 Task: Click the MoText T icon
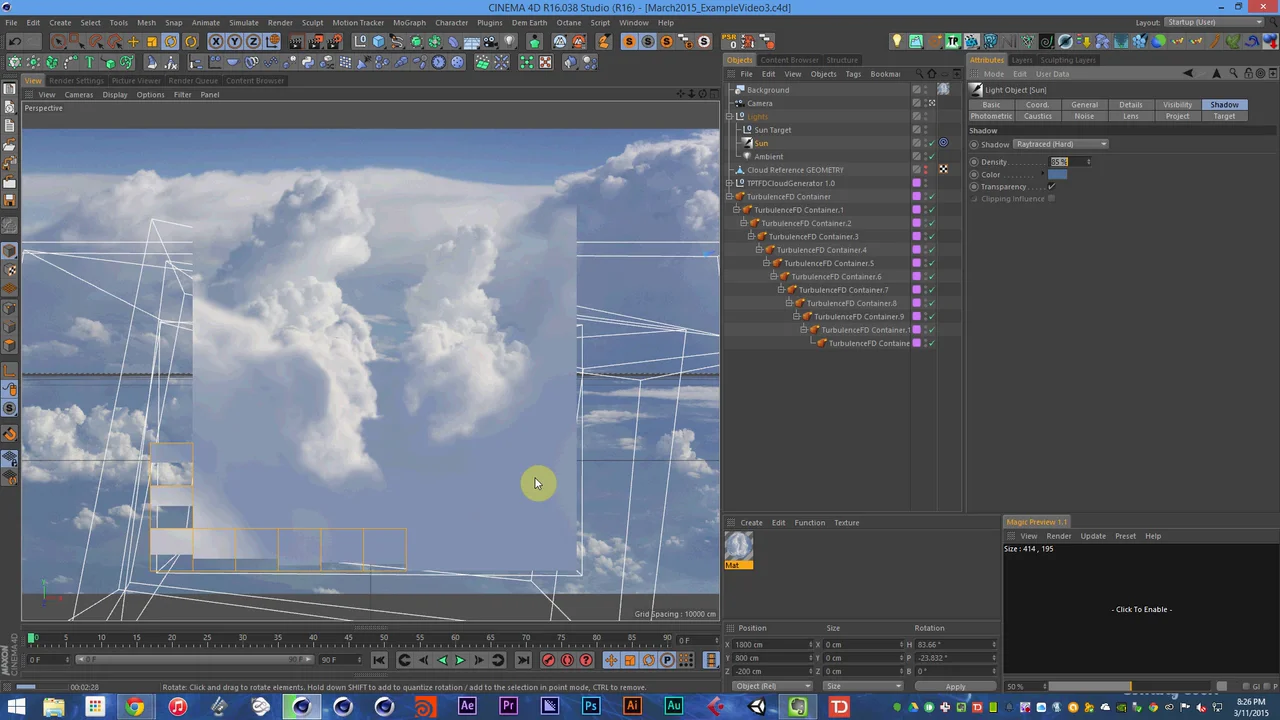(89, 62)
